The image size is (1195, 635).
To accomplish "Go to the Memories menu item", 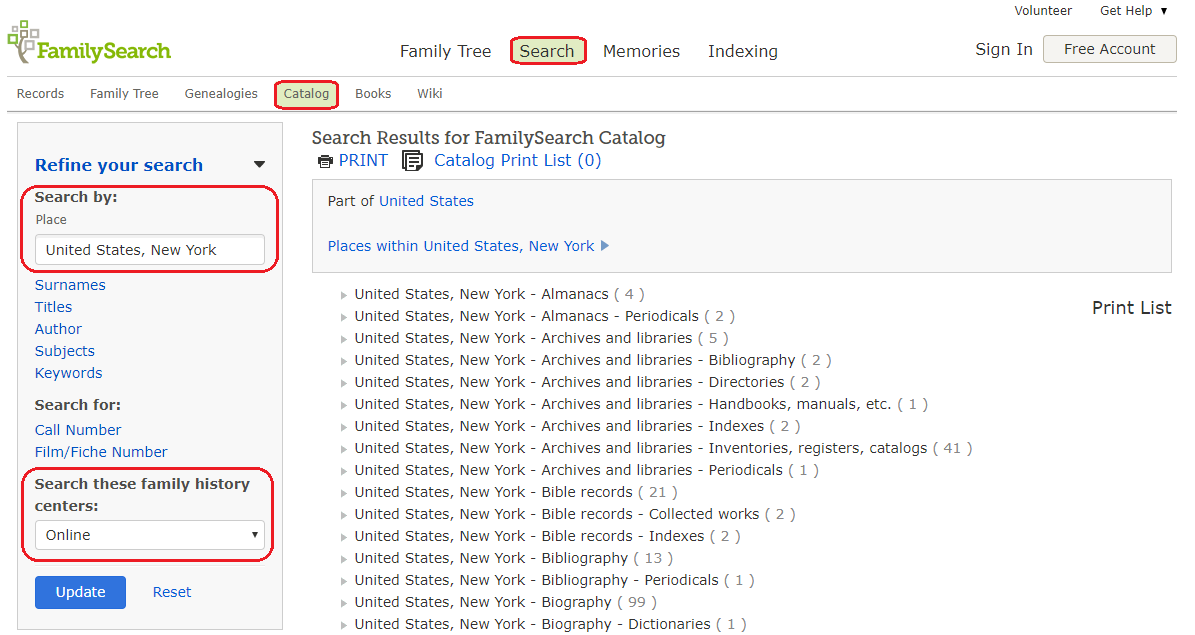I will tap(641, 51).
